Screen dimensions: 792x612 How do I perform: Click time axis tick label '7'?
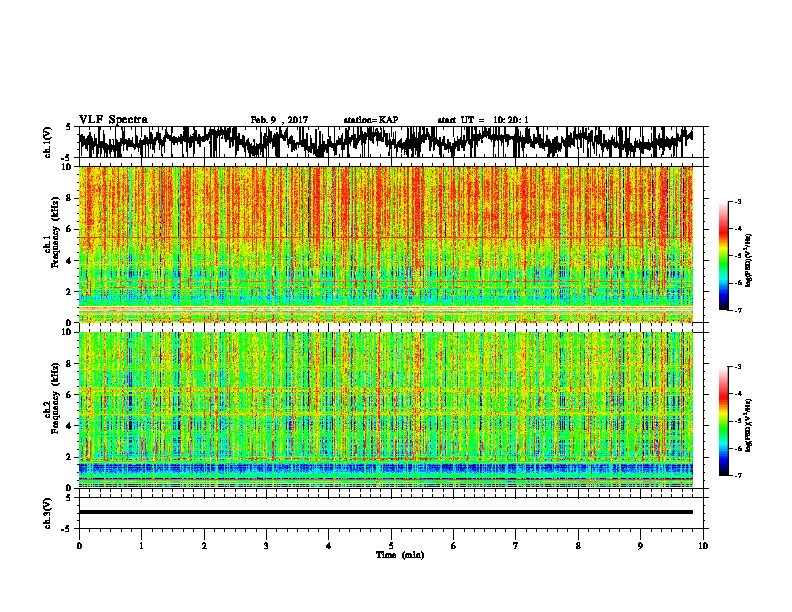[516, 546]
